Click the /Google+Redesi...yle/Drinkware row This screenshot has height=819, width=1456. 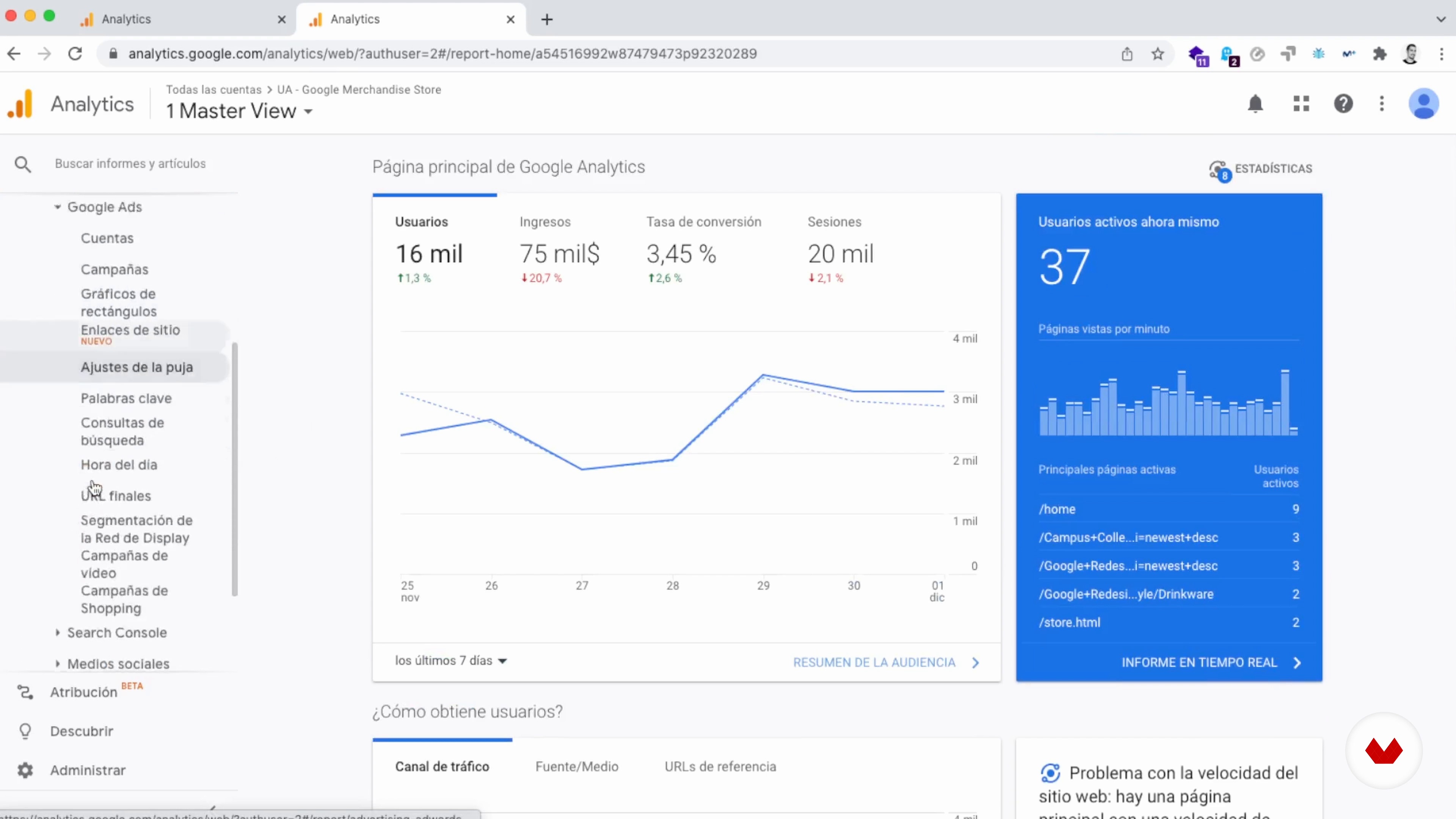pos(1168,594)
